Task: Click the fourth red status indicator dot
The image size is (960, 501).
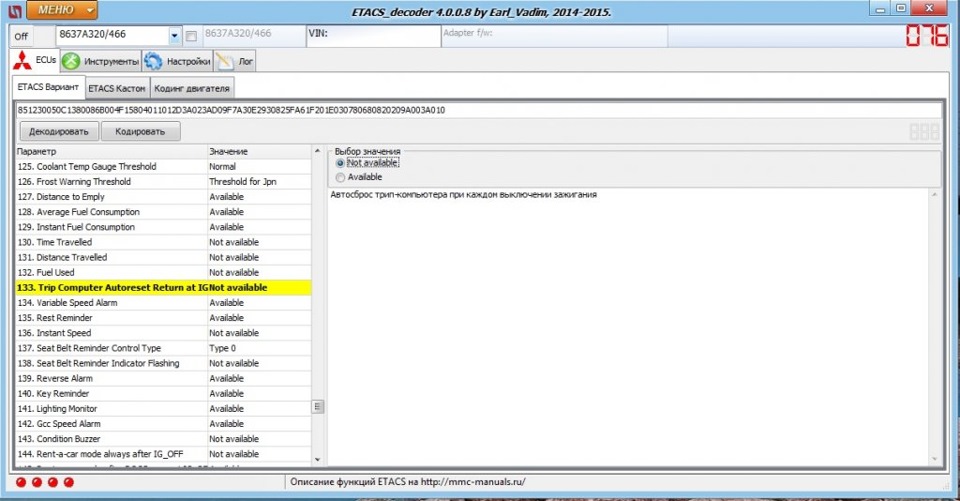Action: point(69,482)
